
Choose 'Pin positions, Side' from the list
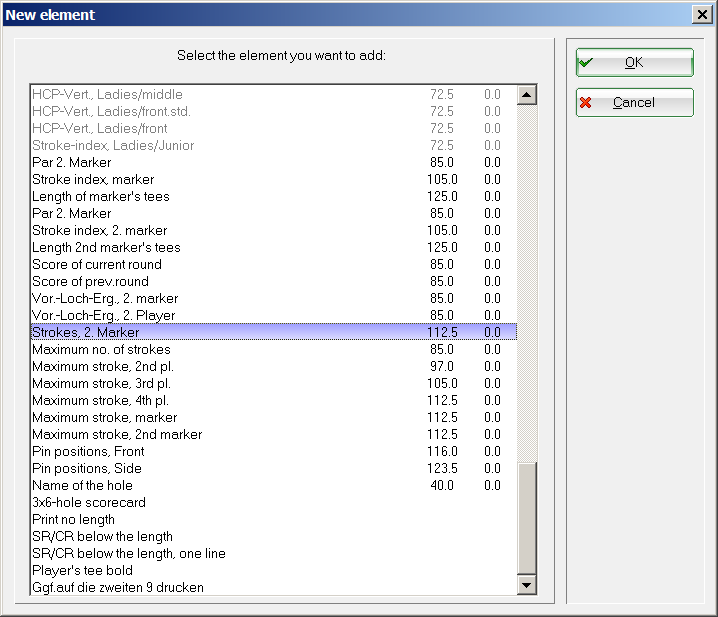pyautogui.click(x=87, y=468)
